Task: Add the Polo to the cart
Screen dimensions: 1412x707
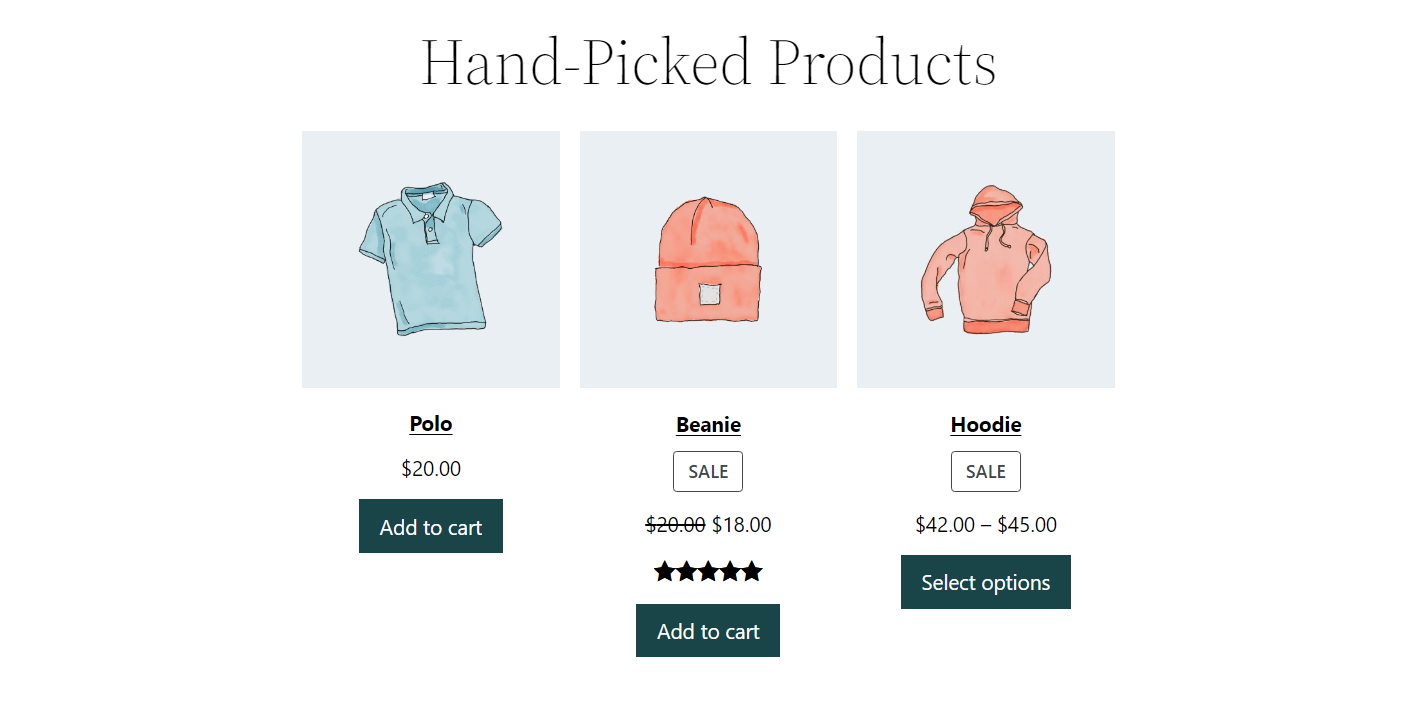Action: click(430, 526)
